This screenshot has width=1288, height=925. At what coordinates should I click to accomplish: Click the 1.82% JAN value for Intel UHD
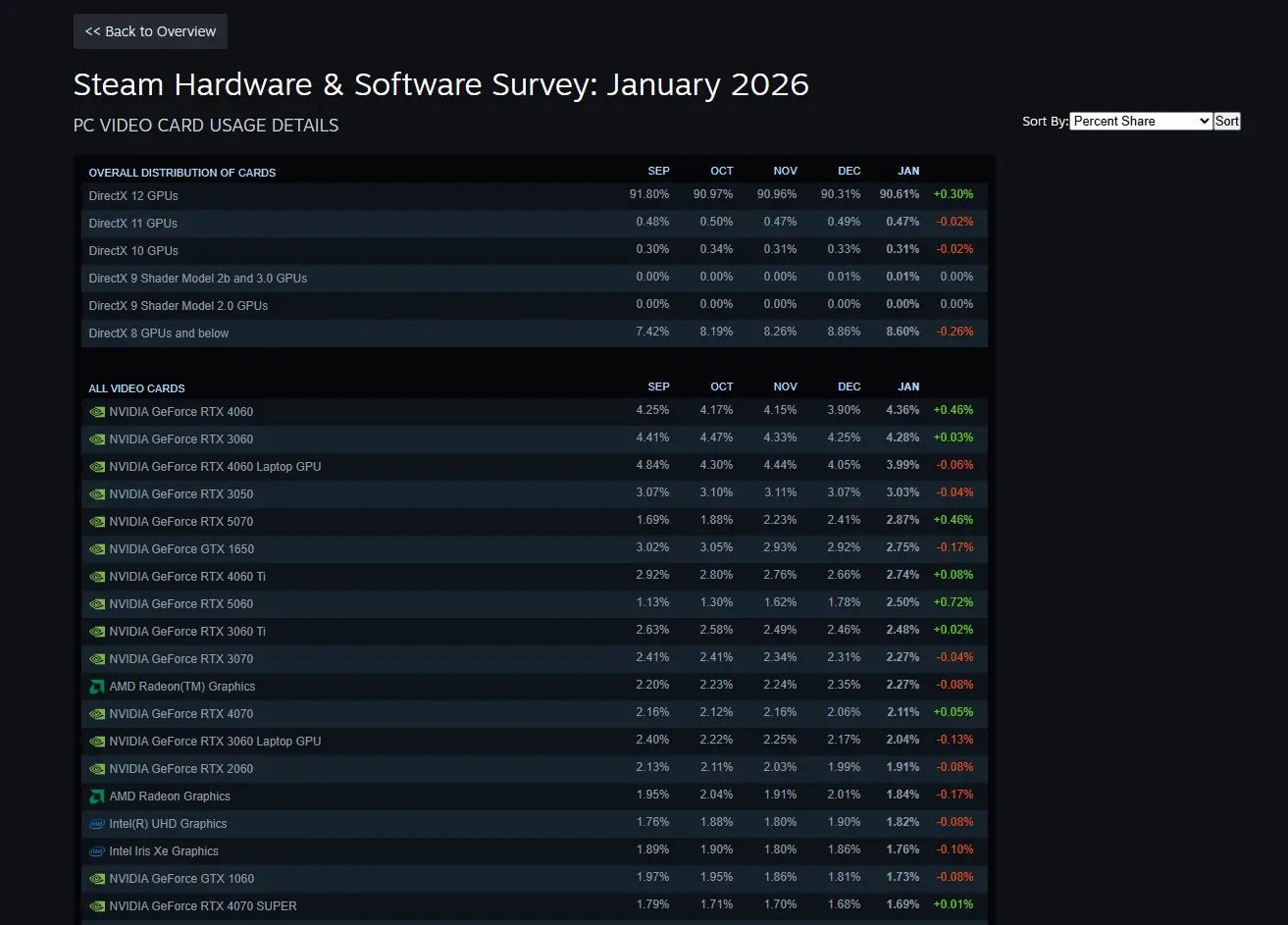pos(902,822)
